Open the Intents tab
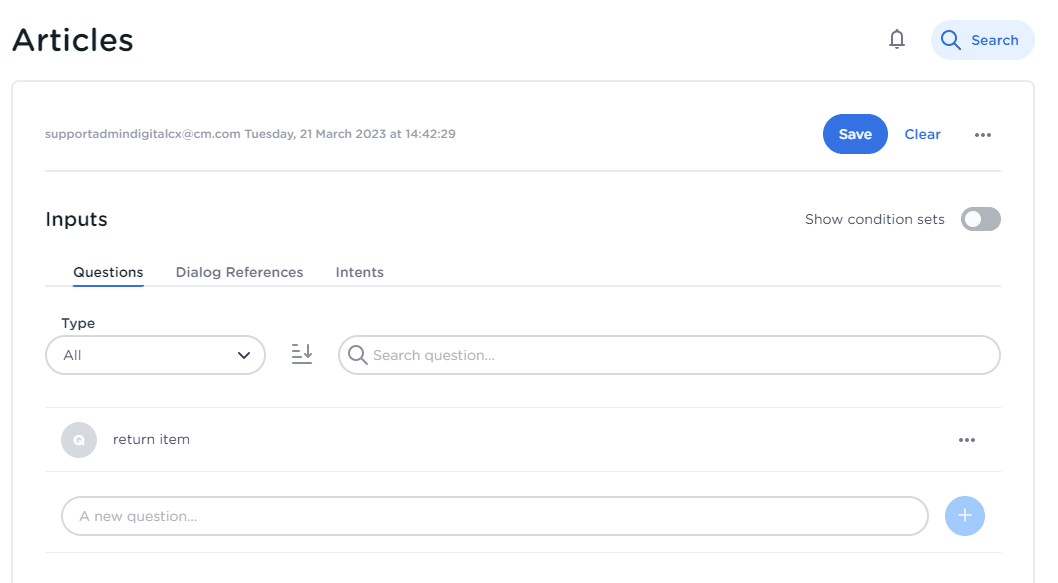 pyautogui.click(x=360, y=272)
